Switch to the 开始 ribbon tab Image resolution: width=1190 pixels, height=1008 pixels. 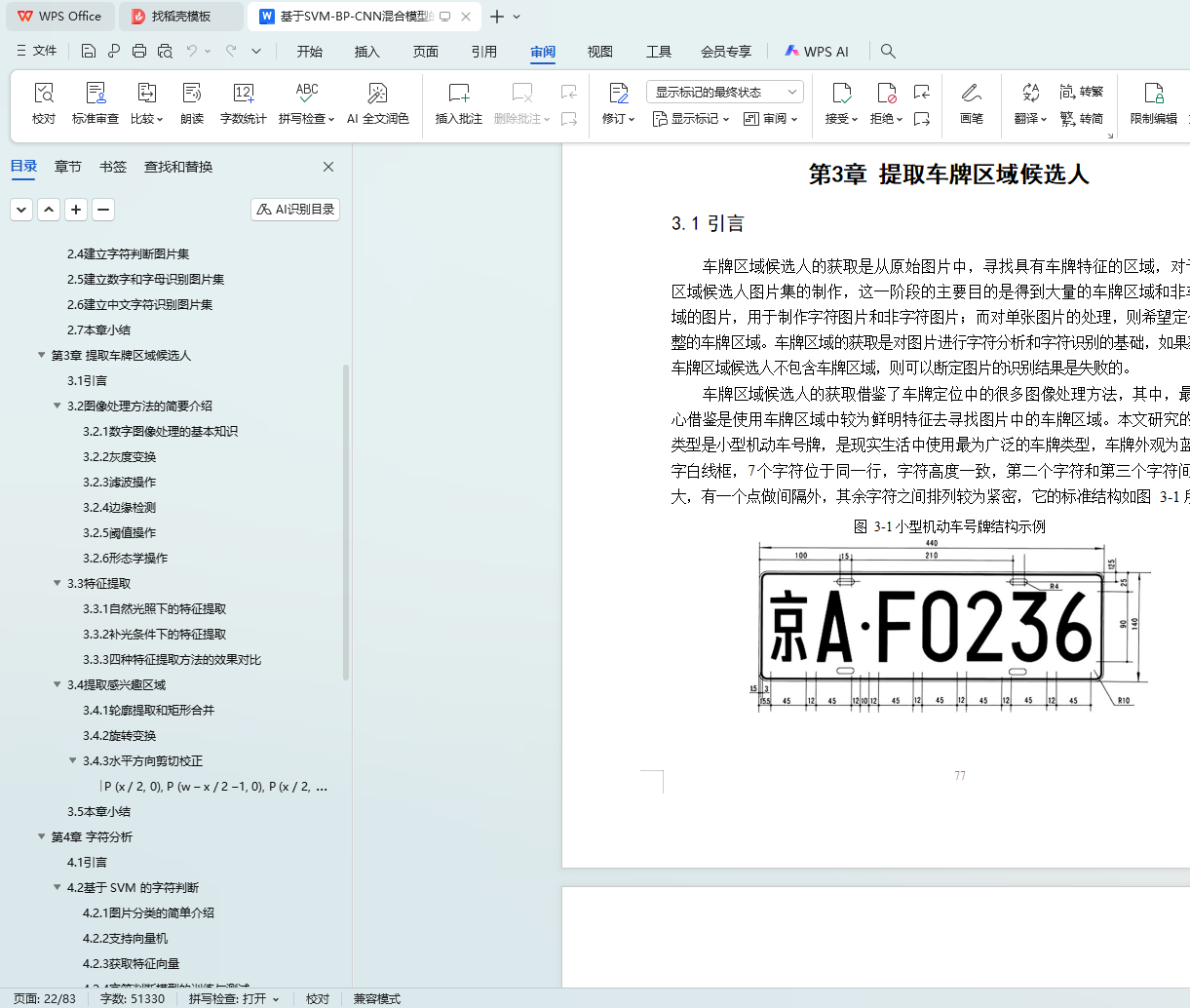click(310, 52)
